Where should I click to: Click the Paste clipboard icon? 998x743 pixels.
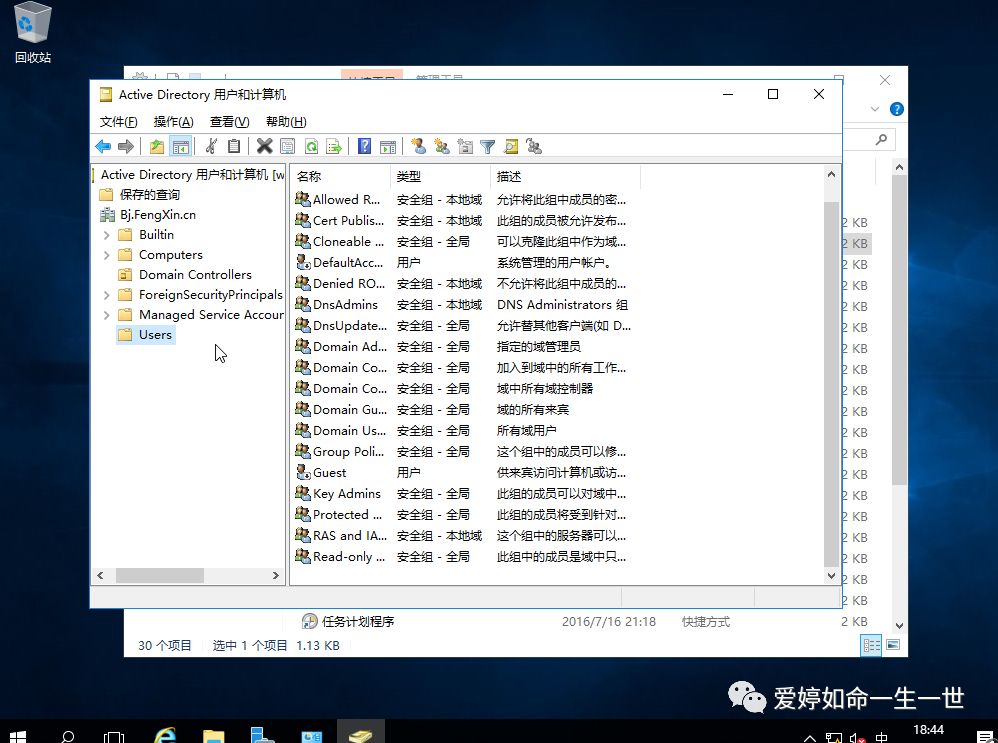tap(234, 146)
